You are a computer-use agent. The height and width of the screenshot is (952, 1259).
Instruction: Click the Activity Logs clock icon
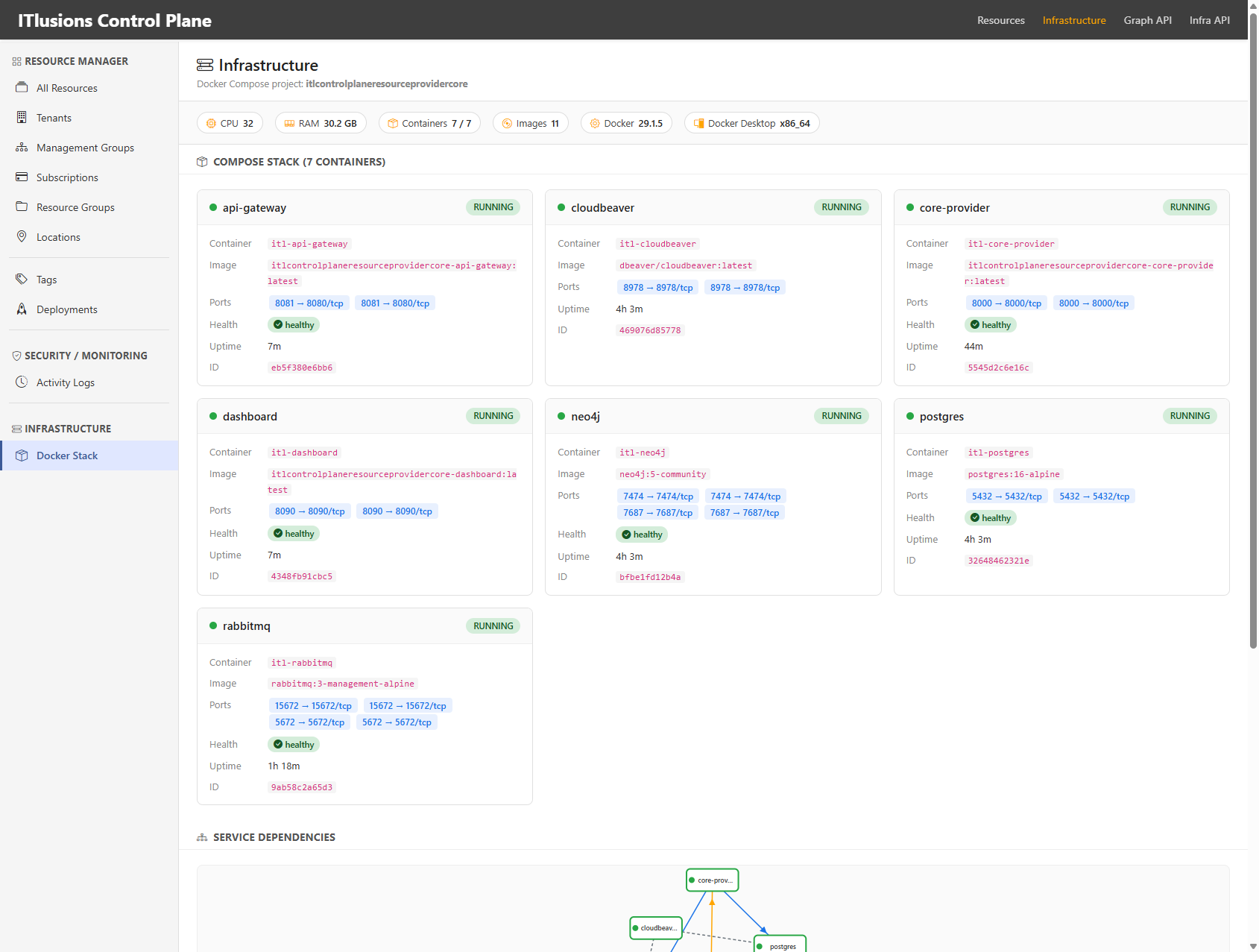coord(22,382)
